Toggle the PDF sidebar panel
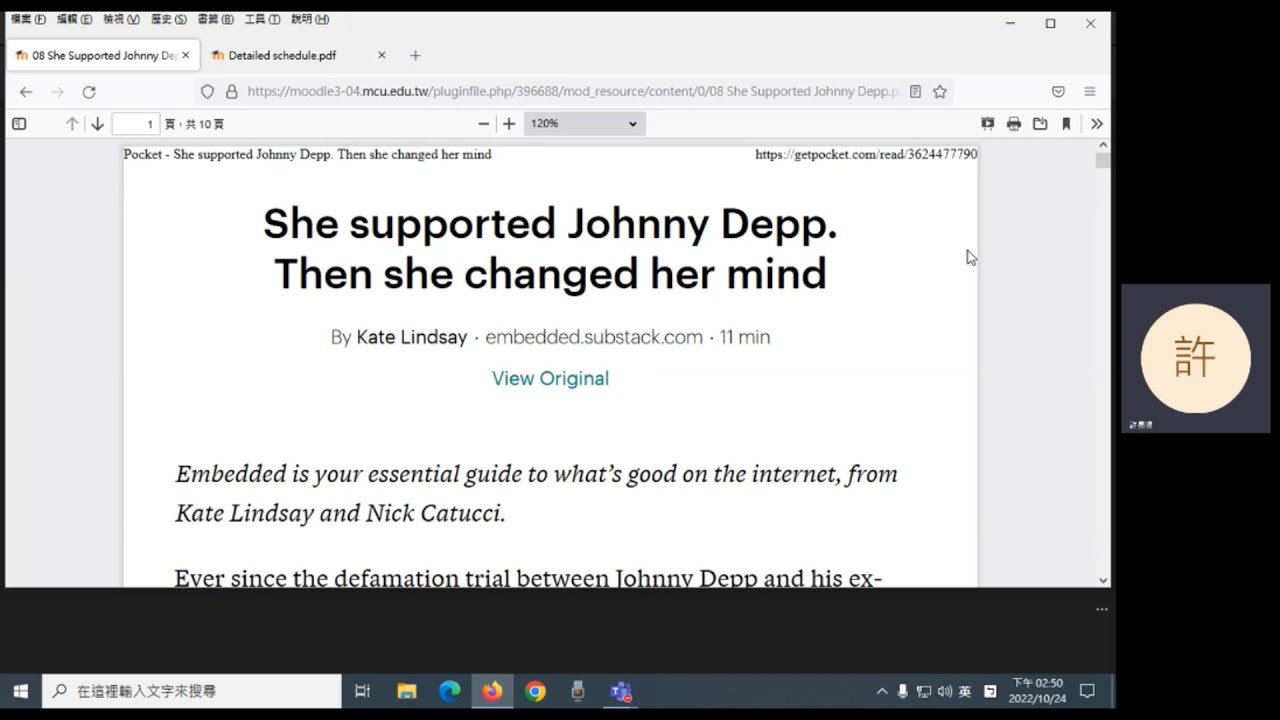 click(19, 124)
